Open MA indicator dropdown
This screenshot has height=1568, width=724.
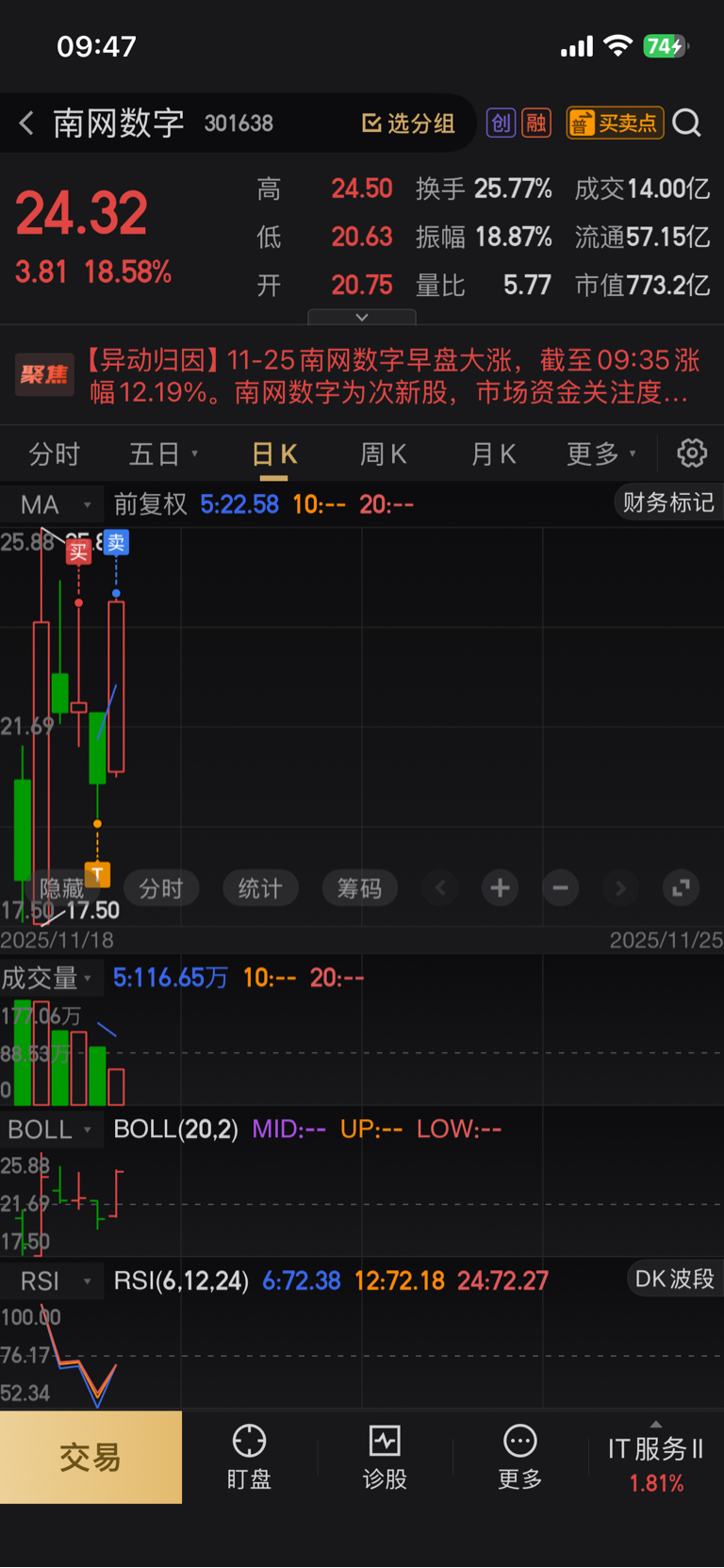52,504
